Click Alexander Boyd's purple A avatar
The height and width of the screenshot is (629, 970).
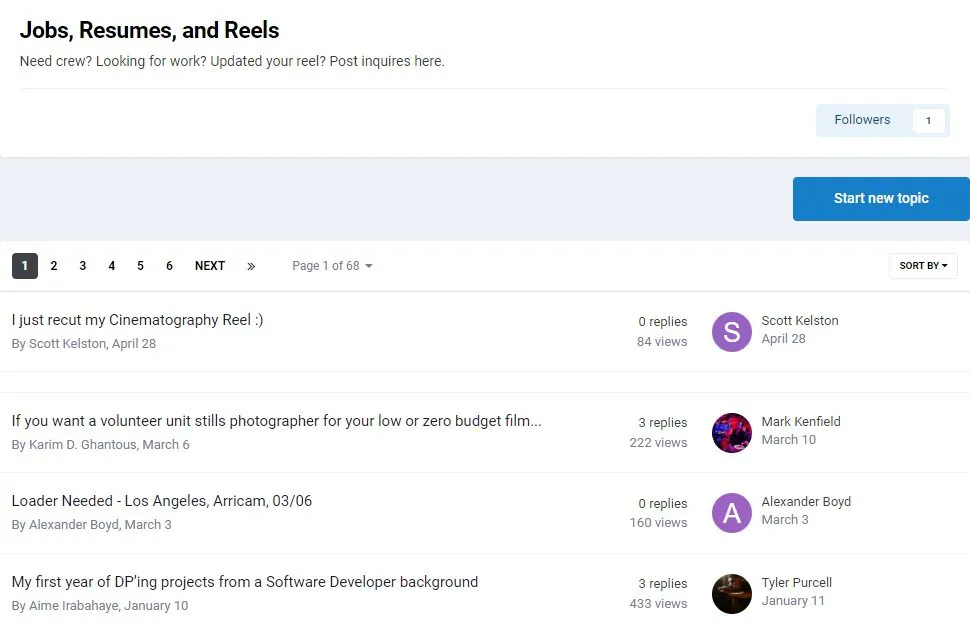click(731, 513)
